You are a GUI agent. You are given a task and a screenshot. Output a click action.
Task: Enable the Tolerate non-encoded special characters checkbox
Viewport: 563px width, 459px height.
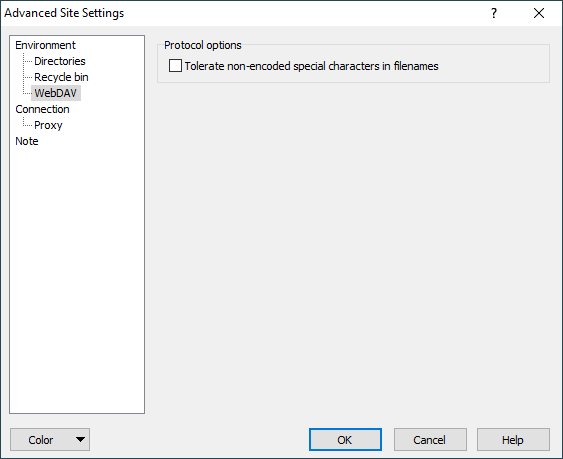pyautogui.click(x=175, y=66)
